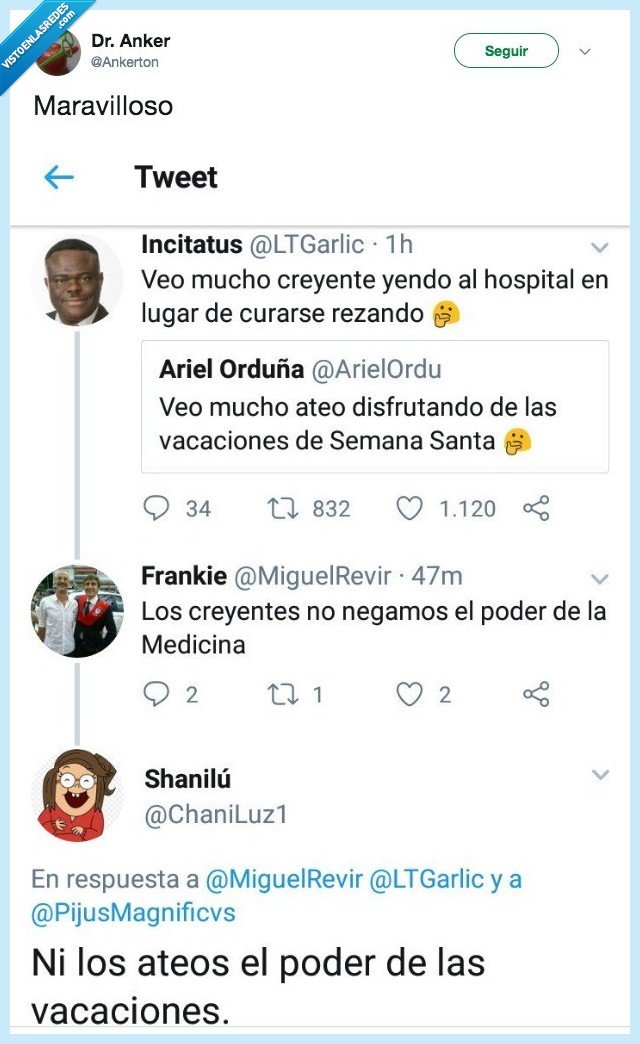This screenshot has width=640, height=1044.
Task: Expand options chevron on Incitatus's tweet
Action: point(600,244)
